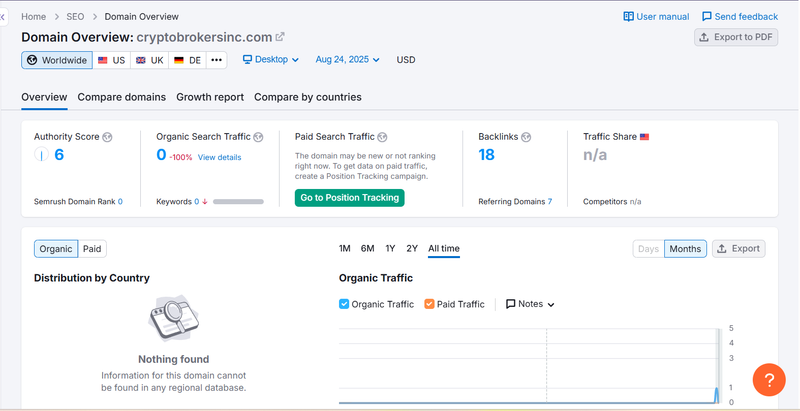The height and width of the screenshot is (411, 800).
Task: Go to Home breadcrumb
Action: (34, 17)
